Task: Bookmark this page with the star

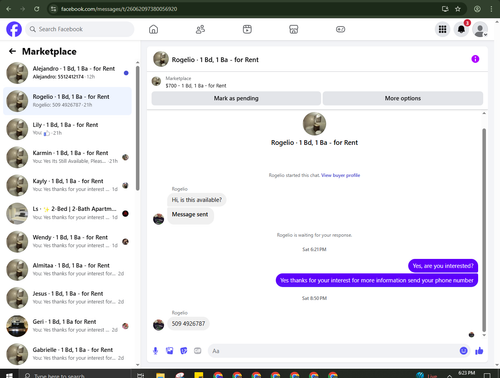Action: [x=458, y=9]
